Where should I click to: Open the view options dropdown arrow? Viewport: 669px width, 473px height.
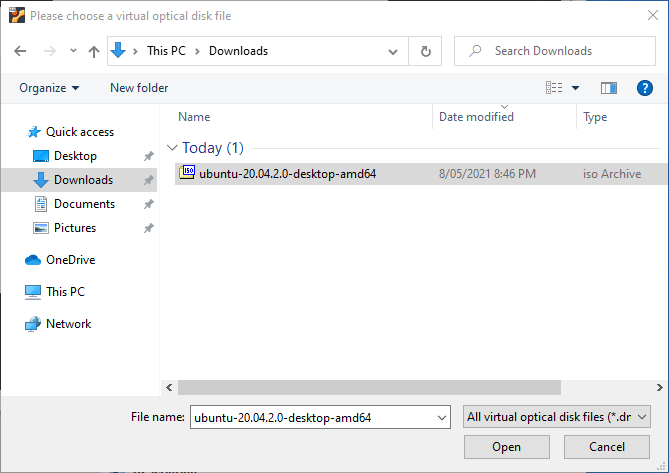pyautogui.click(x=576, y=88)
